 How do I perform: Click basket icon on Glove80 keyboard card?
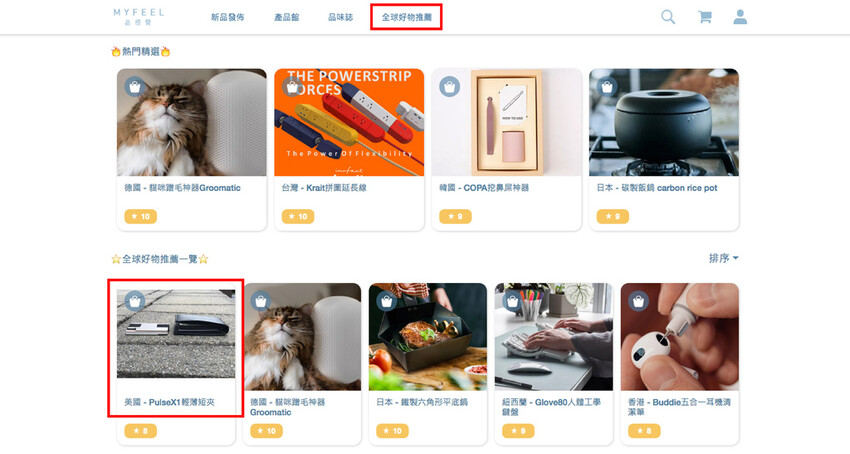click(x=512, y=300)
